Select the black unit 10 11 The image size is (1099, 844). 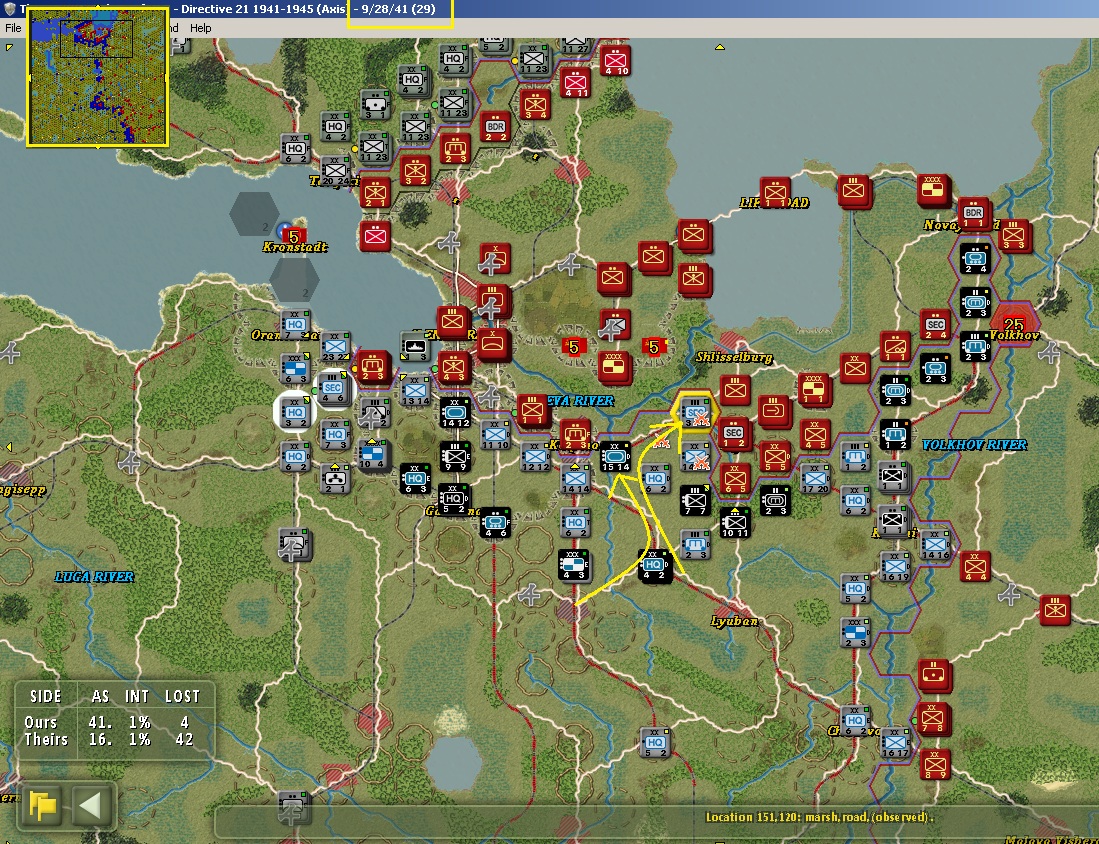(x=734, y=522)
